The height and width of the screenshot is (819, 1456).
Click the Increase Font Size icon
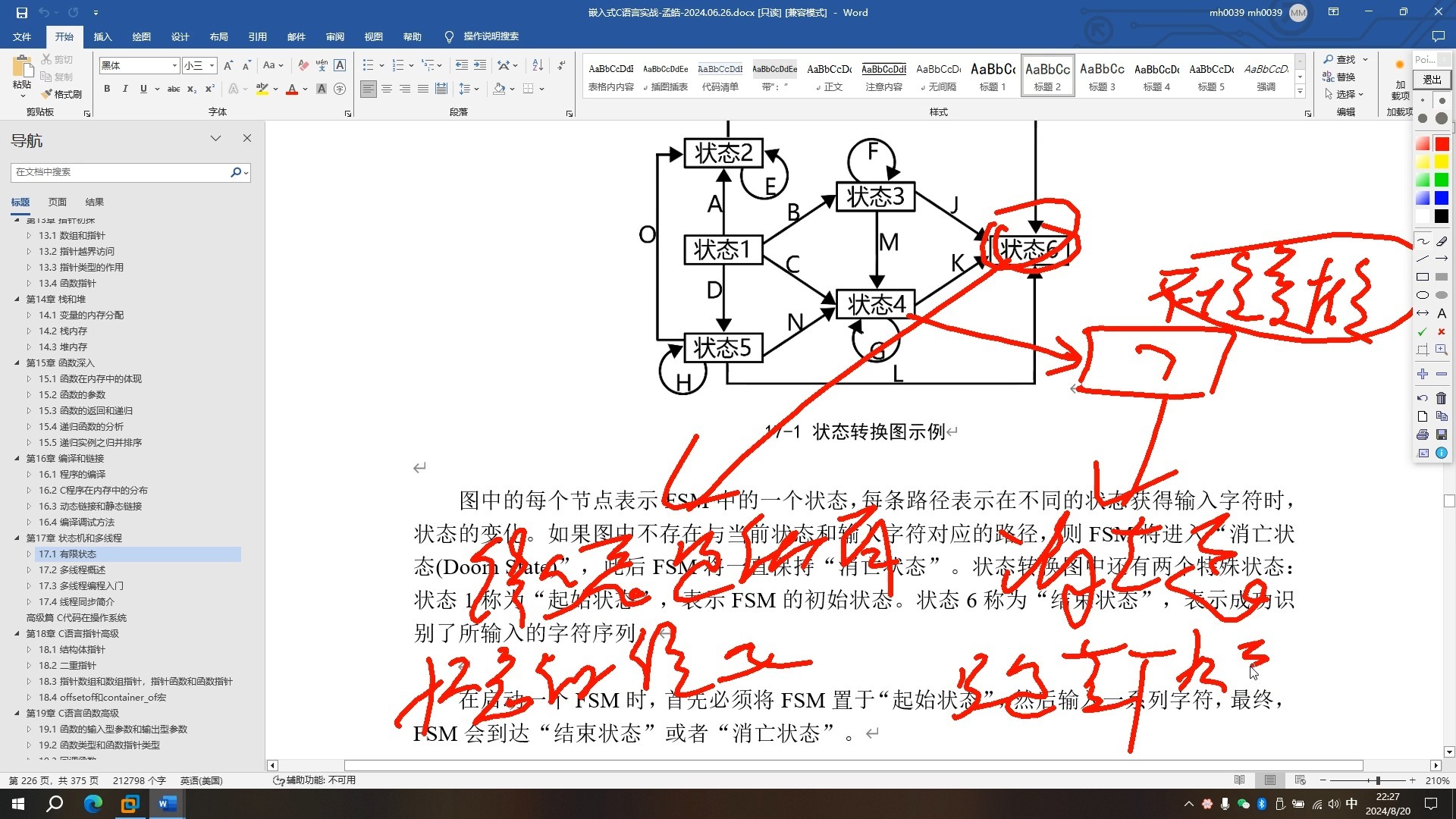[x=228, y=66]
